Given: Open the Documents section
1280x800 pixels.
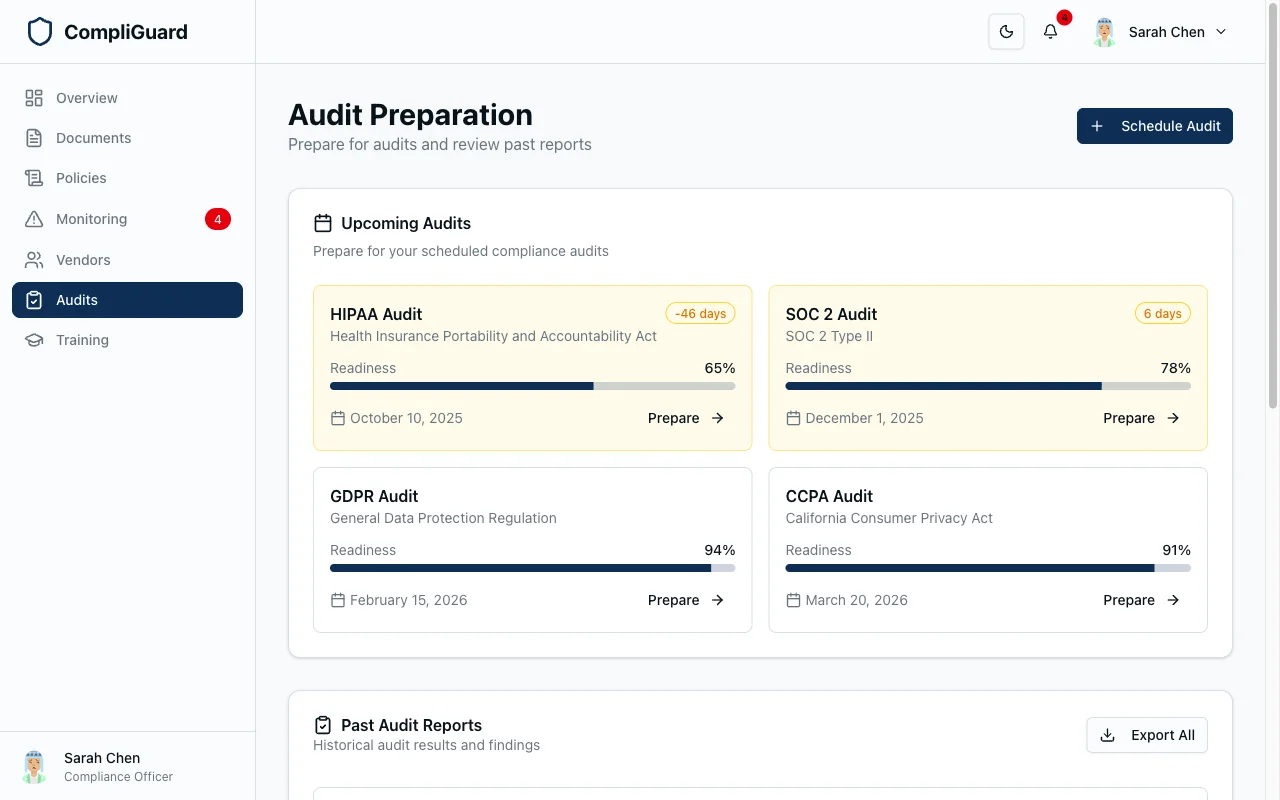Looking at the screenshot, I should 93,137.
